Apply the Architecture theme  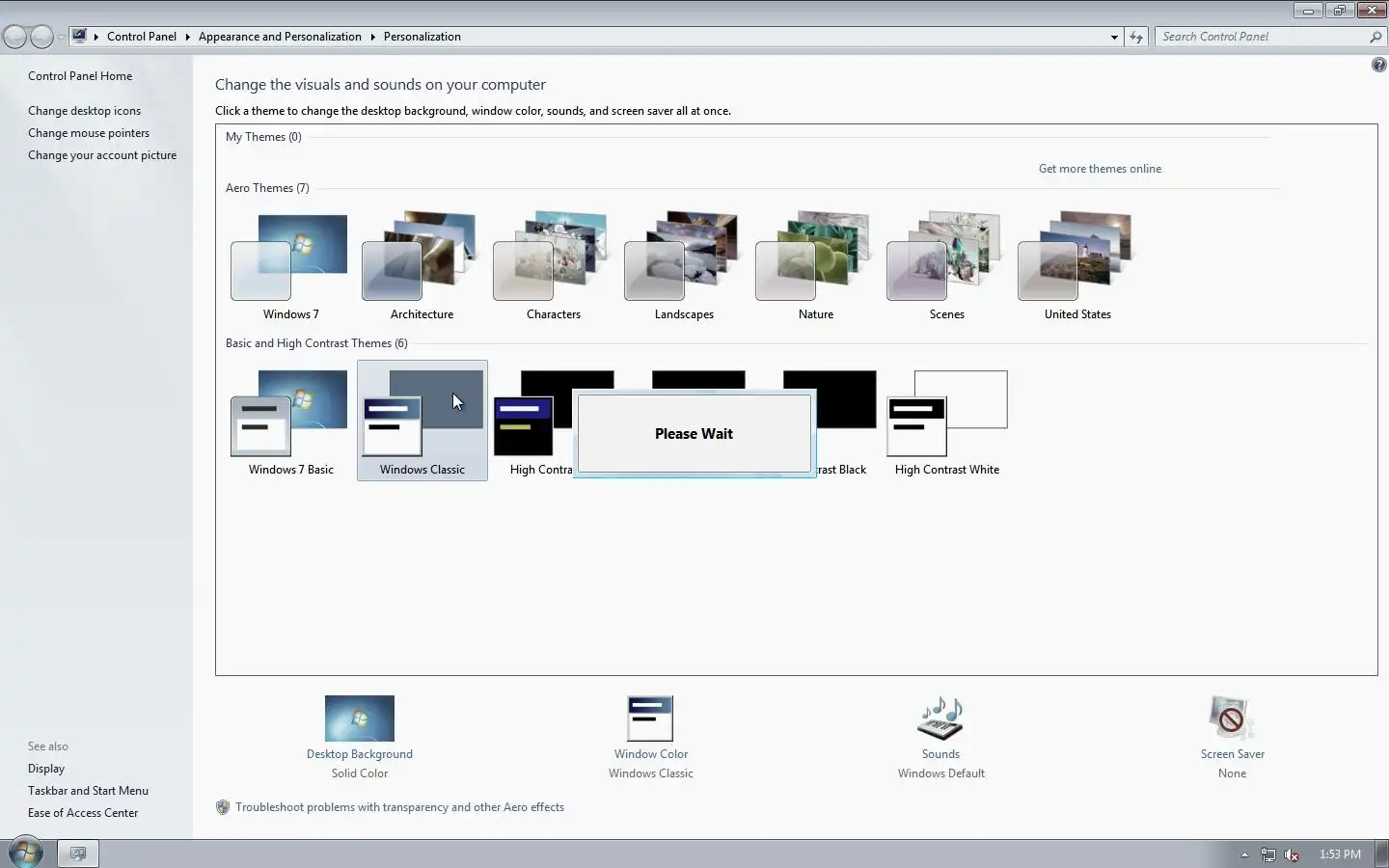[422, 265]
